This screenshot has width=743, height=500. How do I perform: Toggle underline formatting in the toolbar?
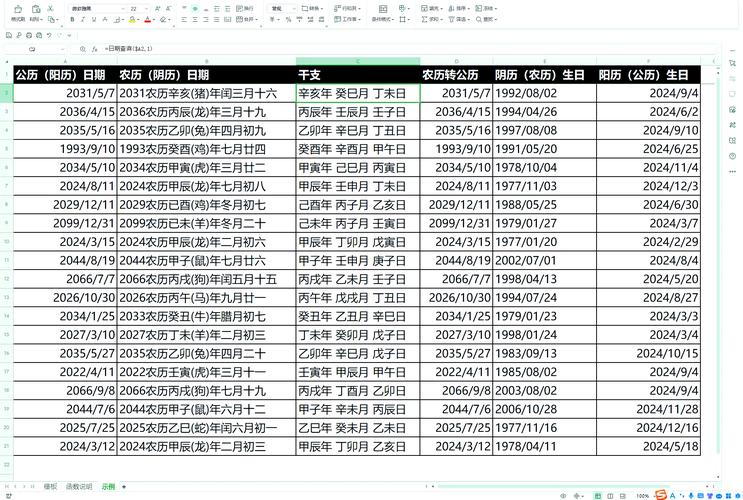point(94,19)
